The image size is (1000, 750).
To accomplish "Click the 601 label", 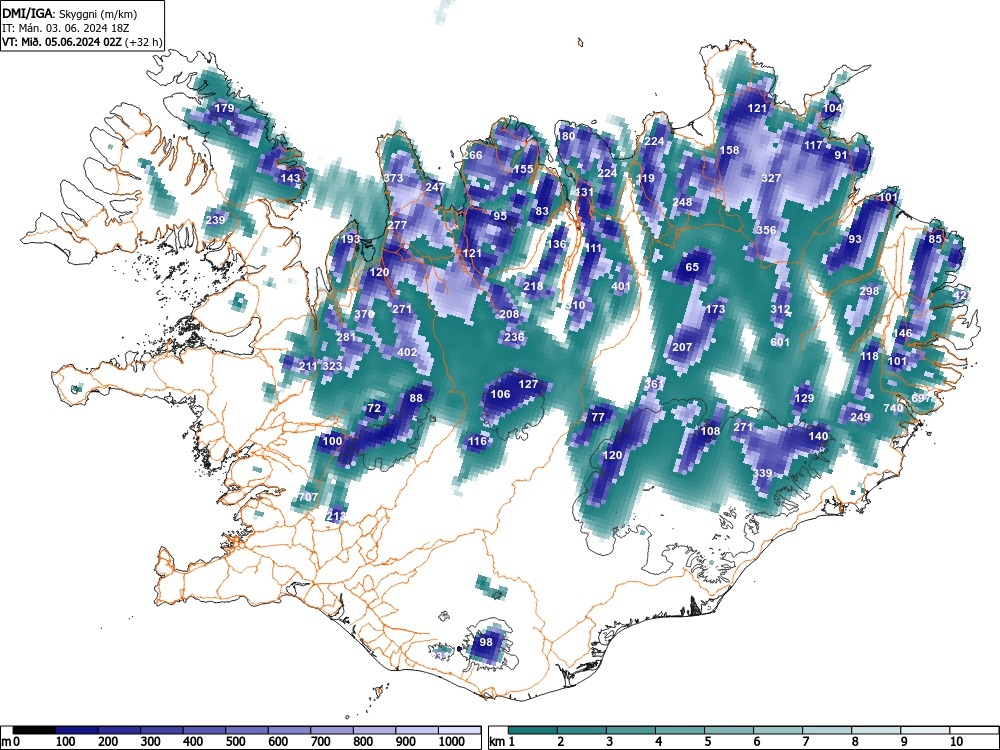I will click(780, 342).
